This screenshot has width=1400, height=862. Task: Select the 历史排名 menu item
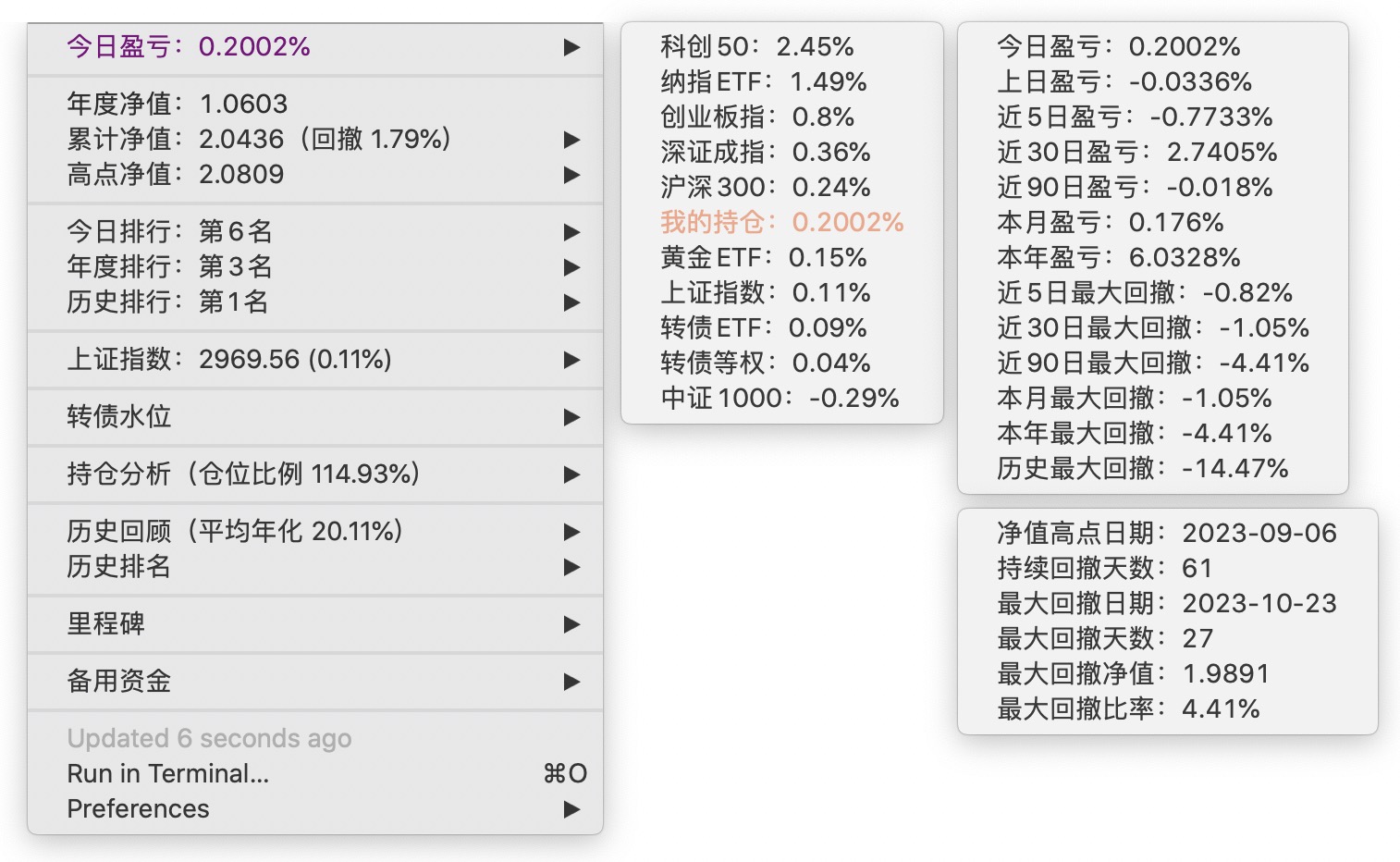(x=119, y=566)
